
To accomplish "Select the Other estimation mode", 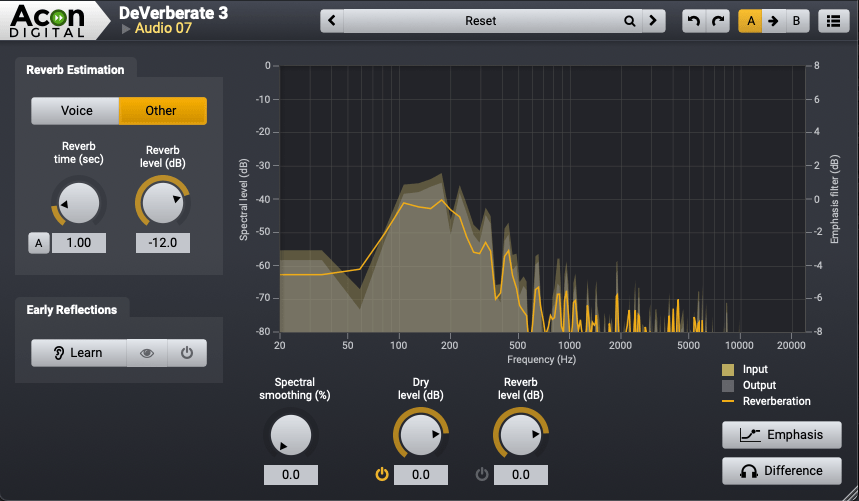I will coord(162,110).
